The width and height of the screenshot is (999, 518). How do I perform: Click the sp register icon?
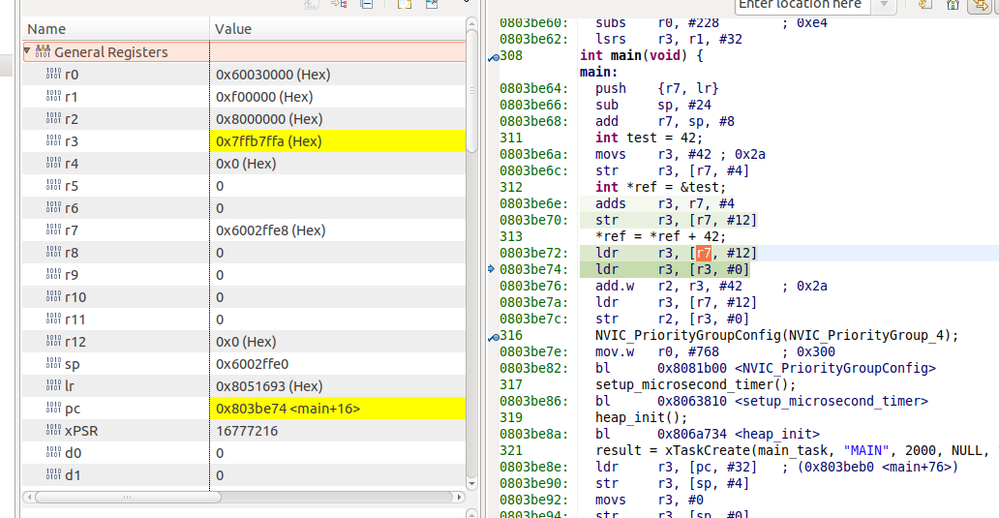pyautogui.click(x=54, y=364)
